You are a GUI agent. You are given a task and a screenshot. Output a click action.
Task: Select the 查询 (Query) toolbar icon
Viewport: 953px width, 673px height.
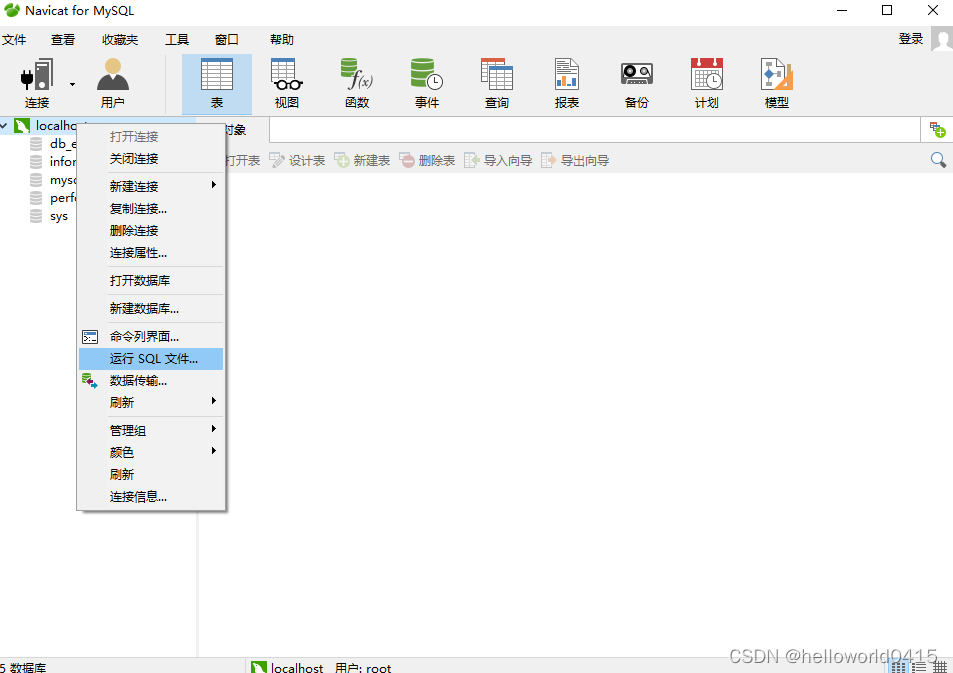click(497, 83)
